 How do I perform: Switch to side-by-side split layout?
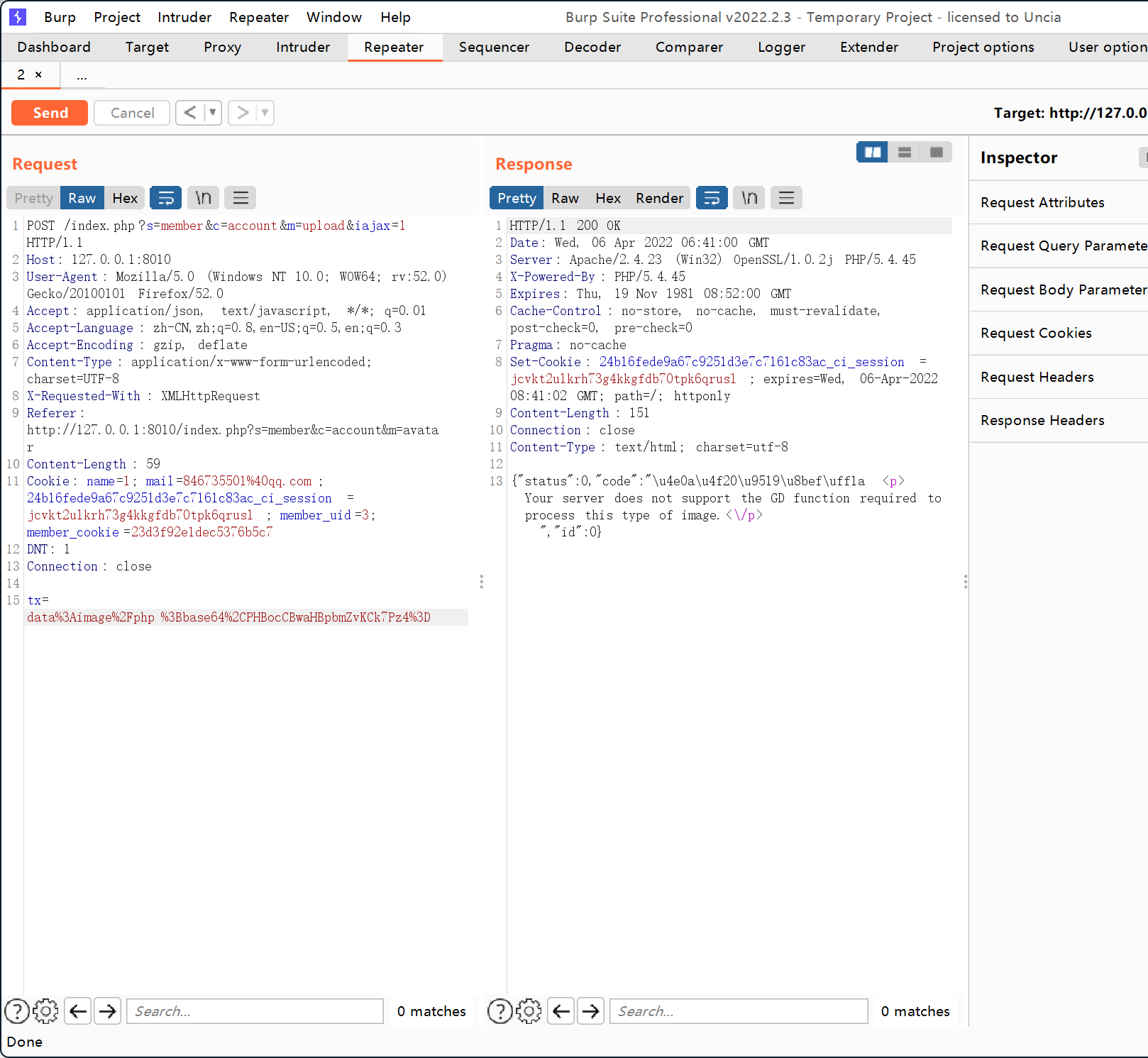point(872,152)
